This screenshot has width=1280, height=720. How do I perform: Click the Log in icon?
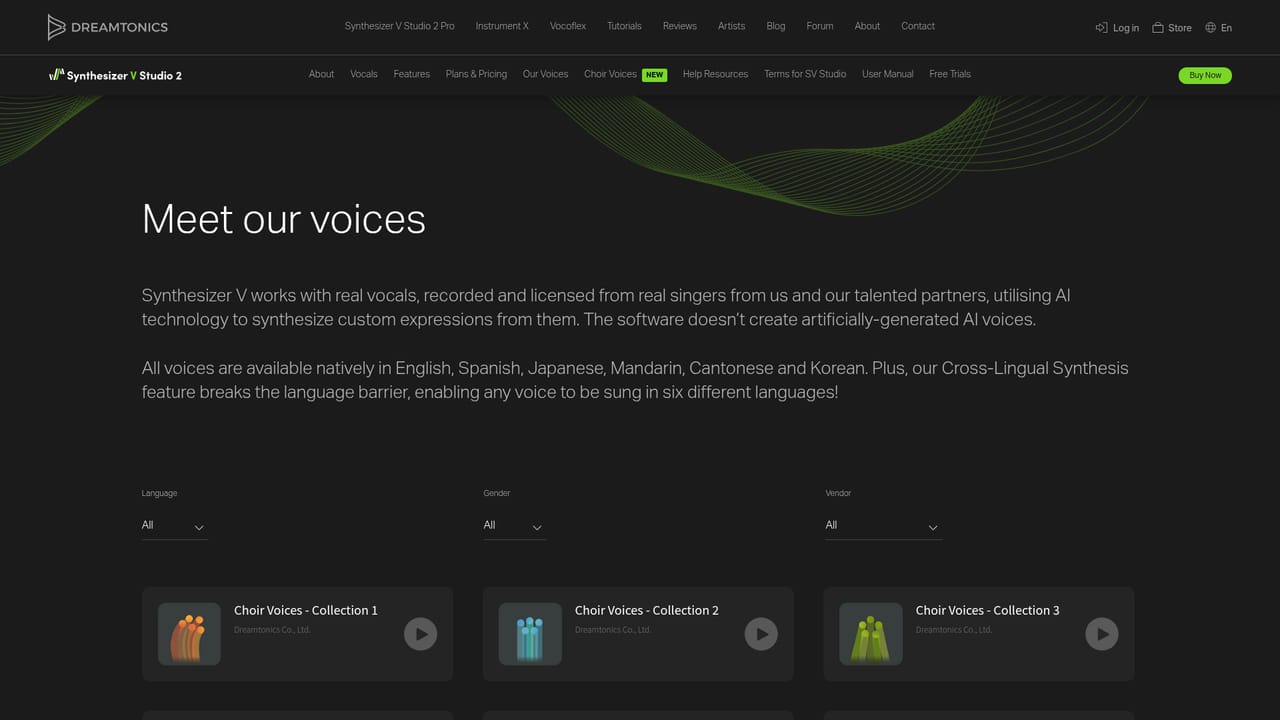1101,27
